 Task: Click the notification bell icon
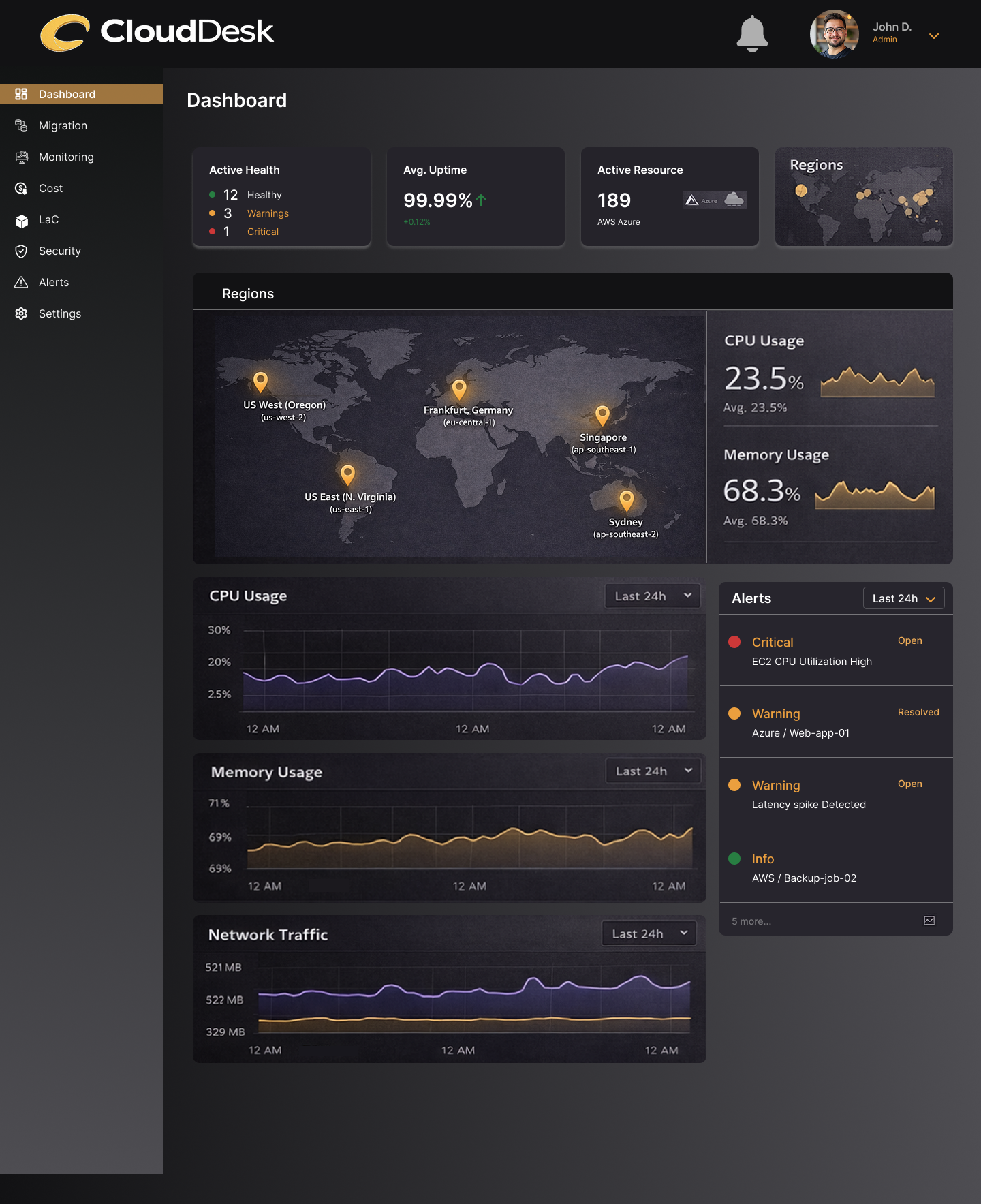point(752,33)
